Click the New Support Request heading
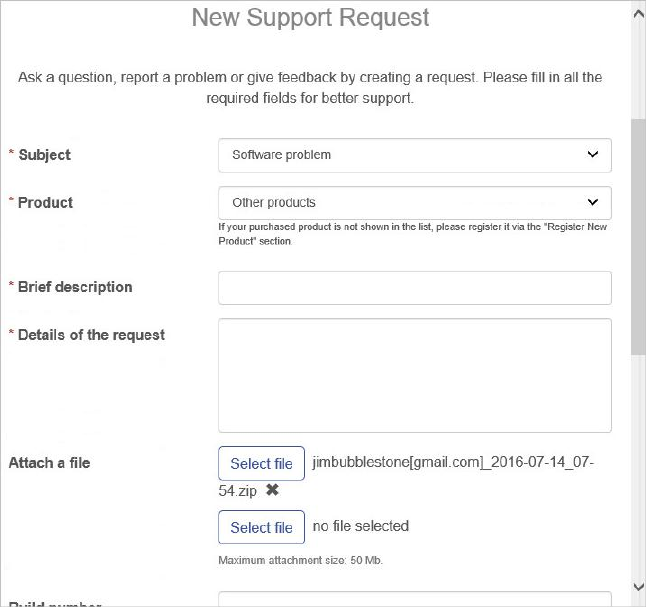 (311, 18)
